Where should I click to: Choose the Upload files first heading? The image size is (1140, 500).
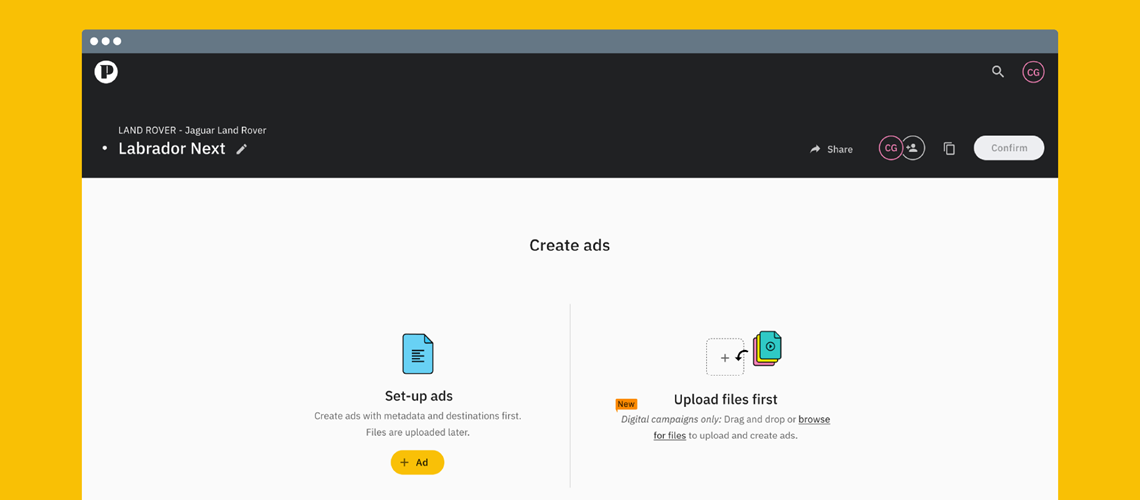click(x=725, y=400)
